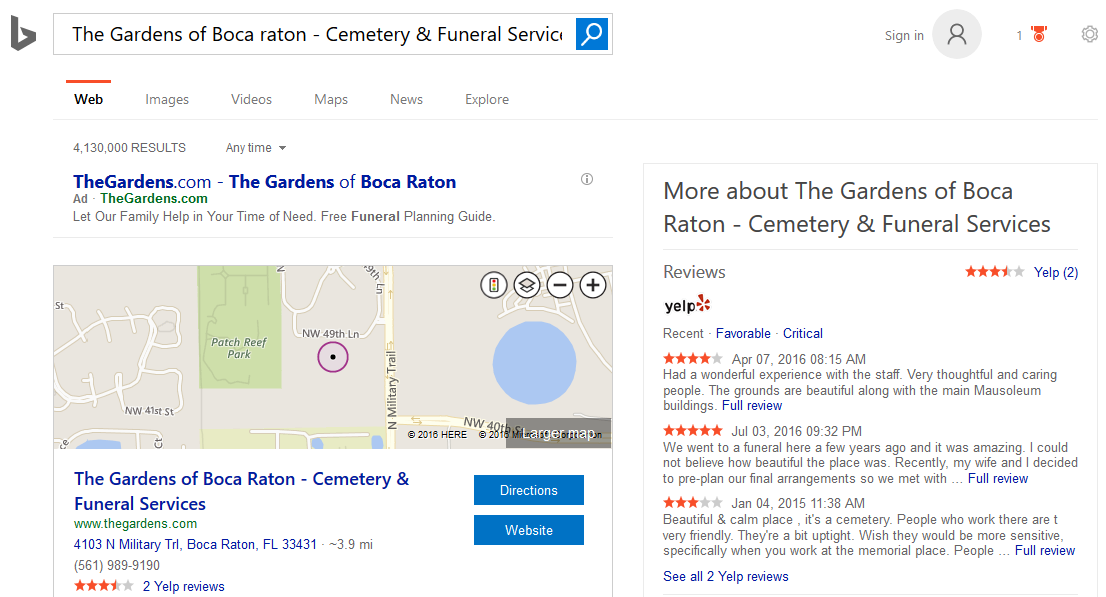Open The Gardens of Boca Raton listing title
Image resolution: width=1106 pixels, height=597 pixels.
pyautogui.click(x=241, y=491)
